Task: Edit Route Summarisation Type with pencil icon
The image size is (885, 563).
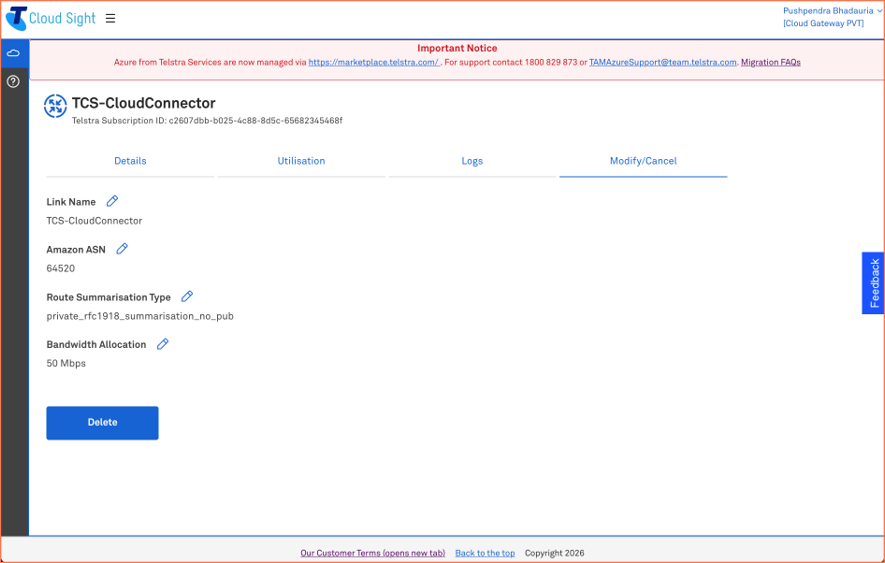Action: 187,296
